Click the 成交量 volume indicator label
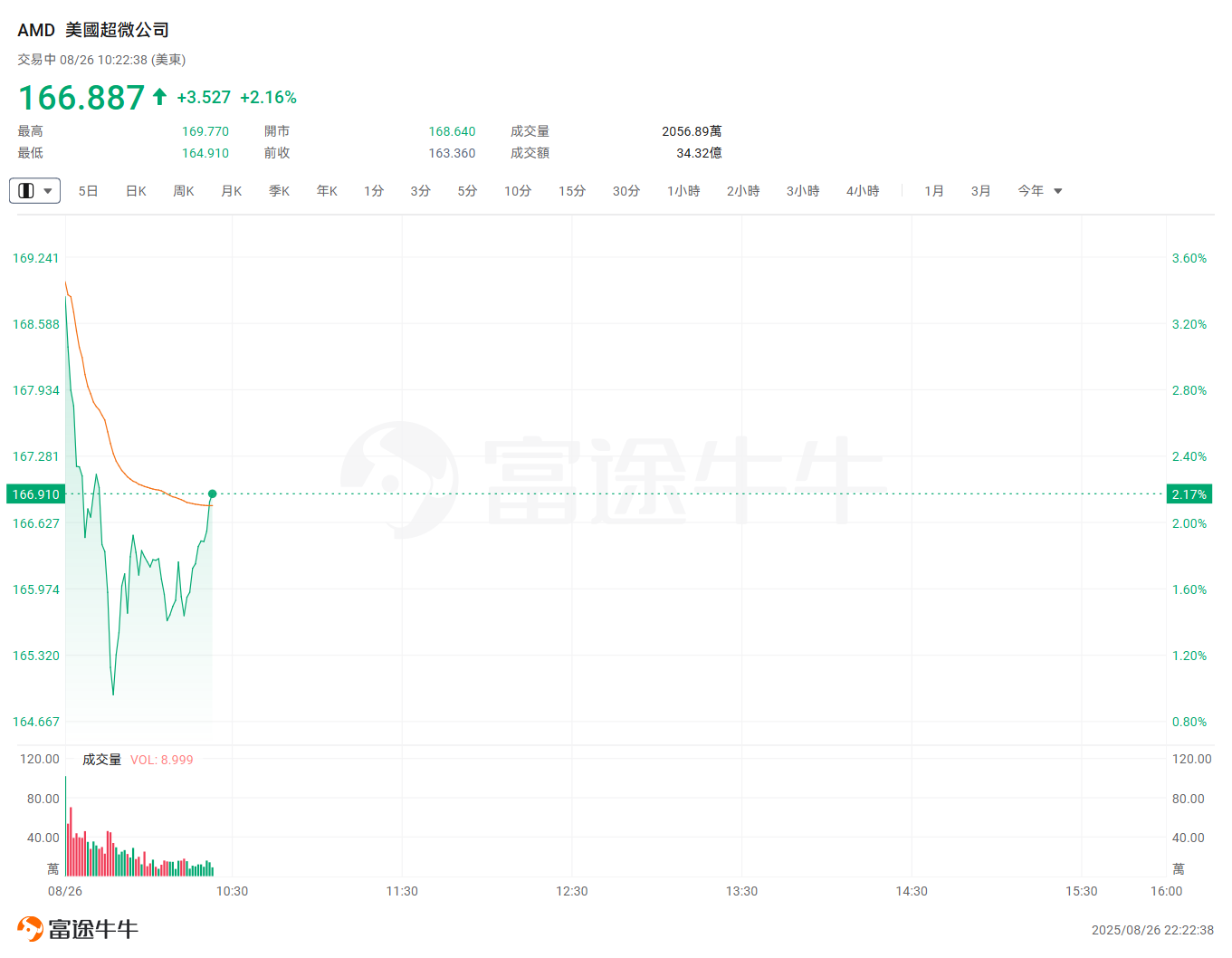The image size is (1232, 958). [101, 760]
